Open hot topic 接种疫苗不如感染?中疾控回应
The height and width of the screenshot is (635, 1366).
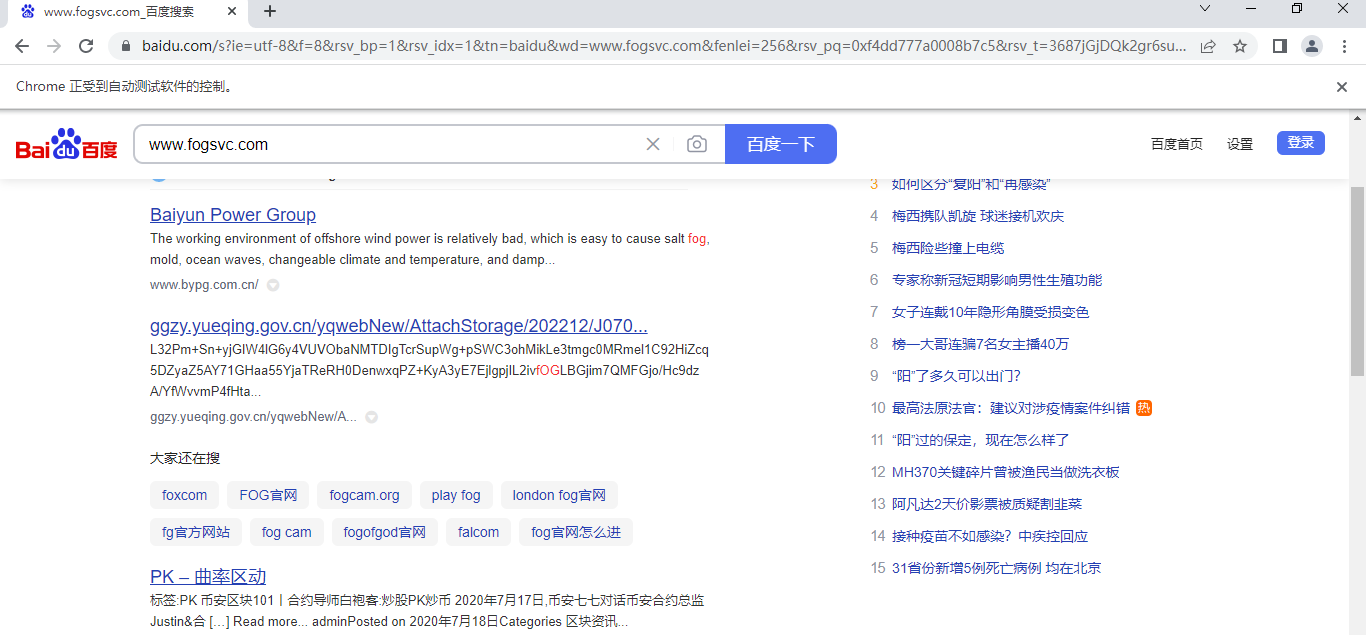point(990,536)
